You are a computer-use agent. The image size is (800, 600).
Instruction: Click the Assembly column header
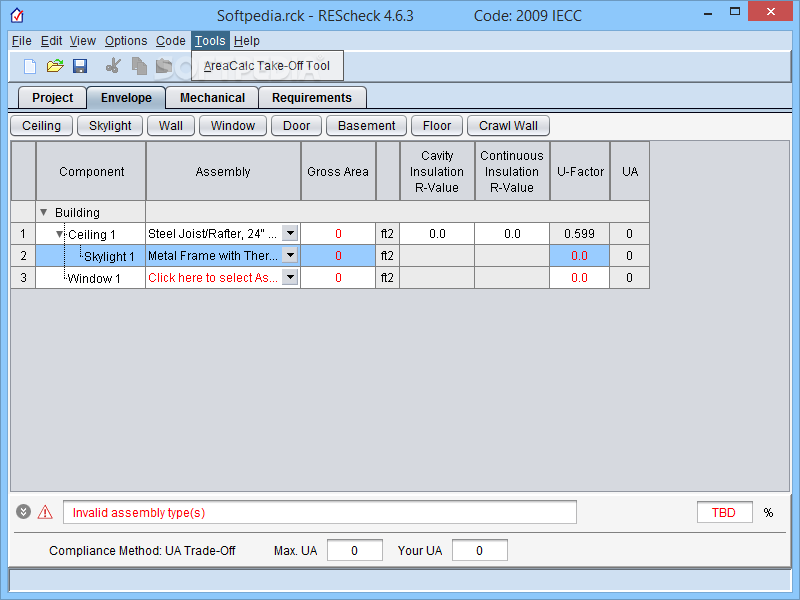223,171
